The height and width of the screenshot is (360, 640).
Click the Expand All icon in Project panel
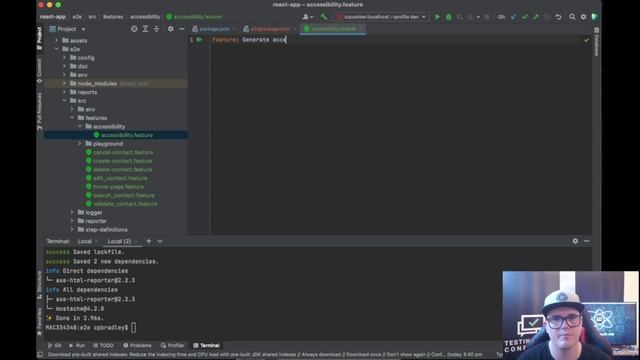[145, 29]
